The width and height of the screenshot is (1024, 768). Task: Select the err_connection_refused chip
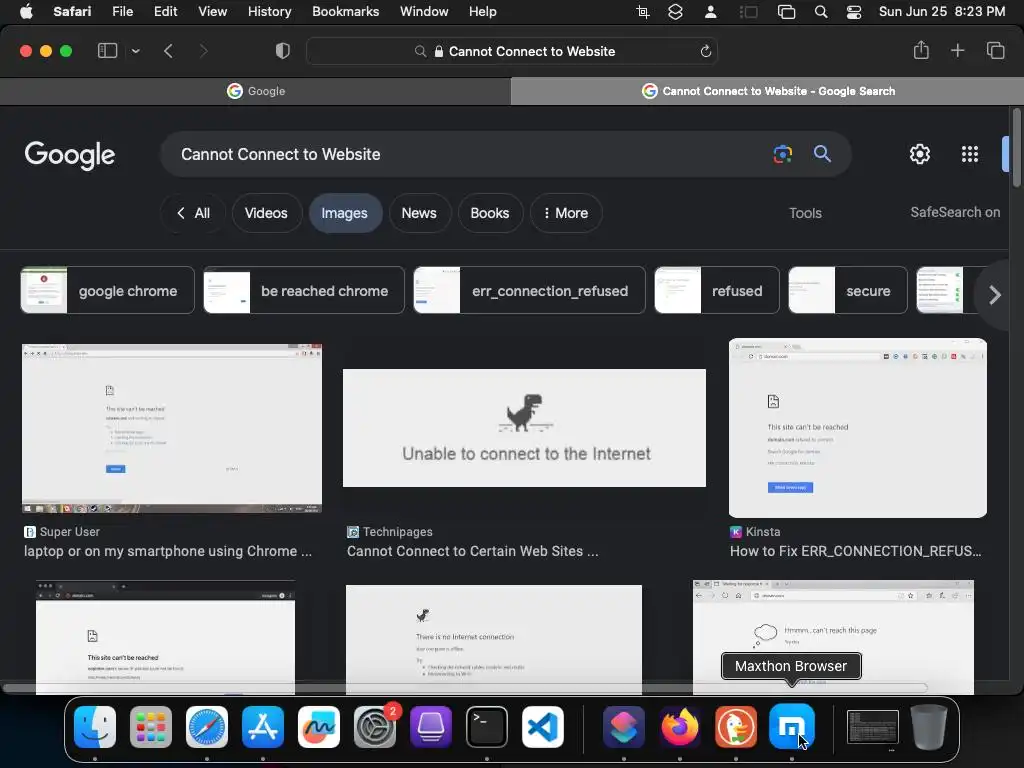529,290
